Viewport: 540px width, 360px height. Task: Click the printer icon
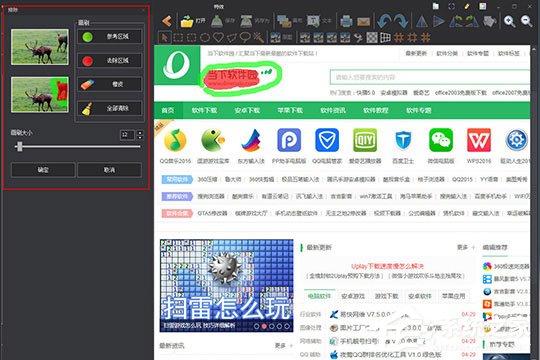pos(346,21)
